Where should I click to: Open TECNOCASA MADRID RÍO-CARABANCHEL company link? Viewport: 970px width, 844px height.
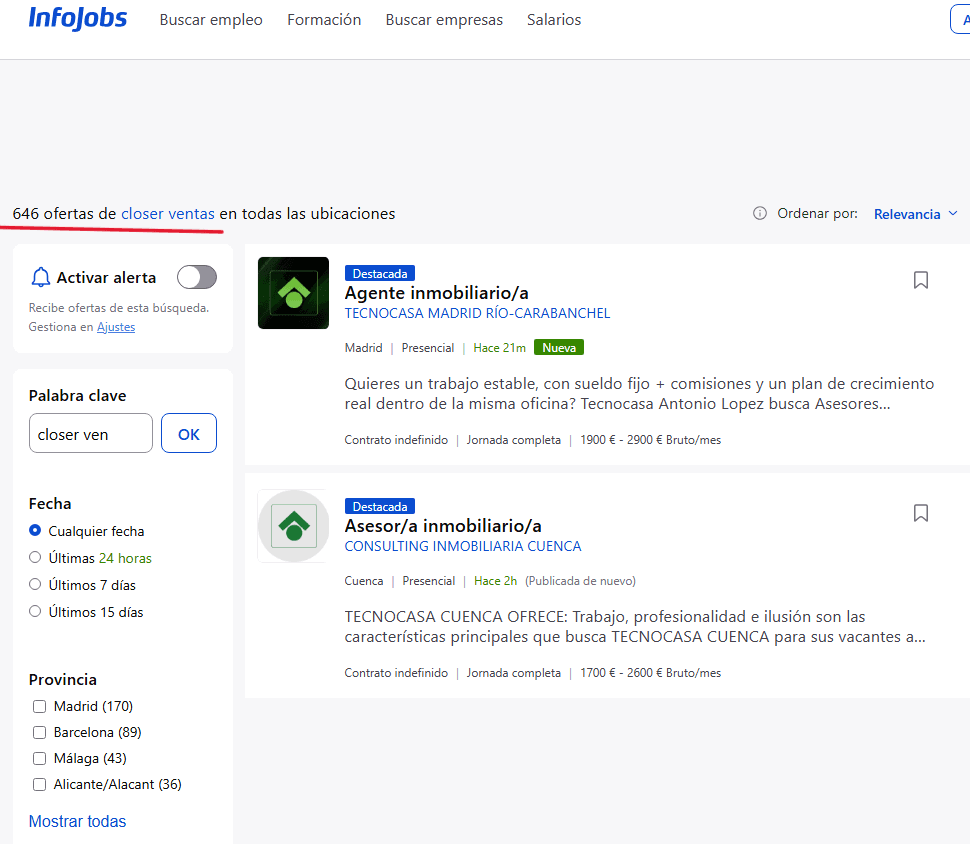coord(477,313)
